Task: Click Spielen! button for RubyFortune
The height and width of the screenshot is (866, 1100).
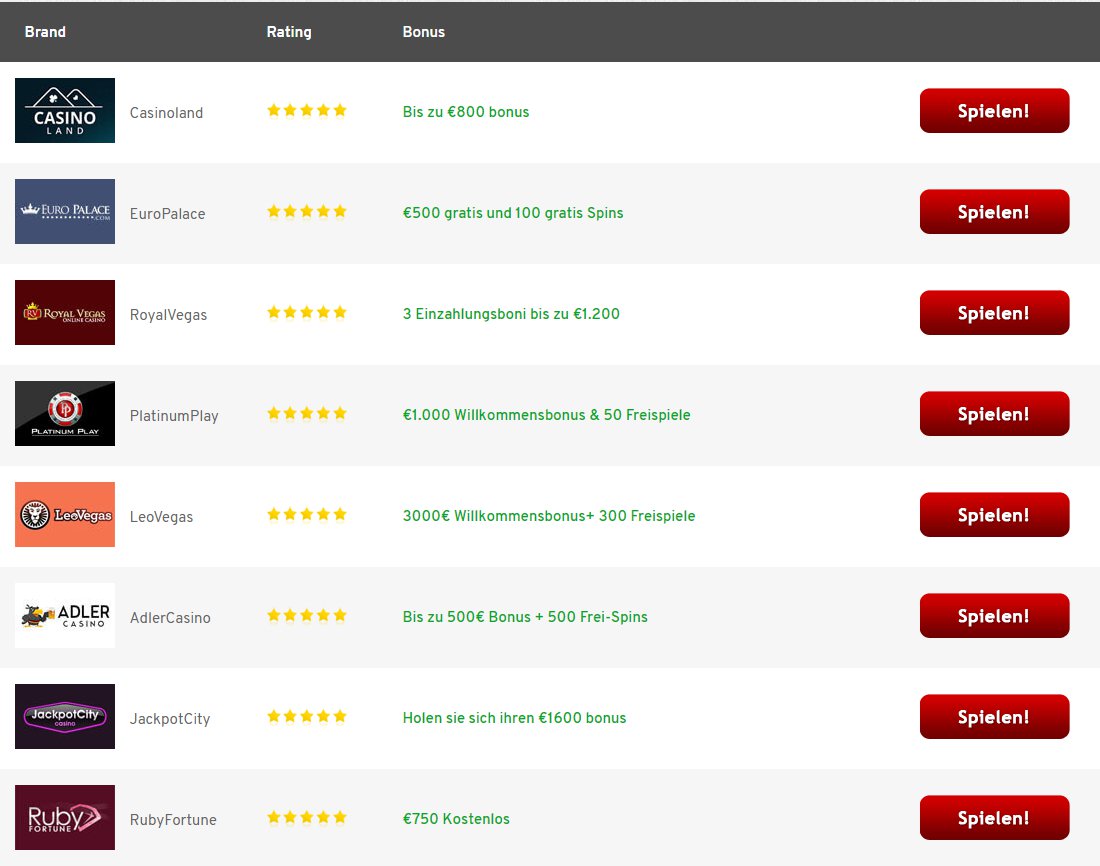Action: [994, 818]
